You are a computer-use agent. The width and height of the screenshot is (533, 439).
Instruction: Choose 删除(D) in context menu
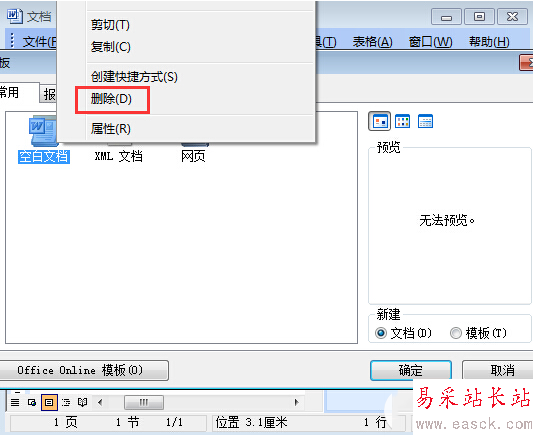[185, 99]
